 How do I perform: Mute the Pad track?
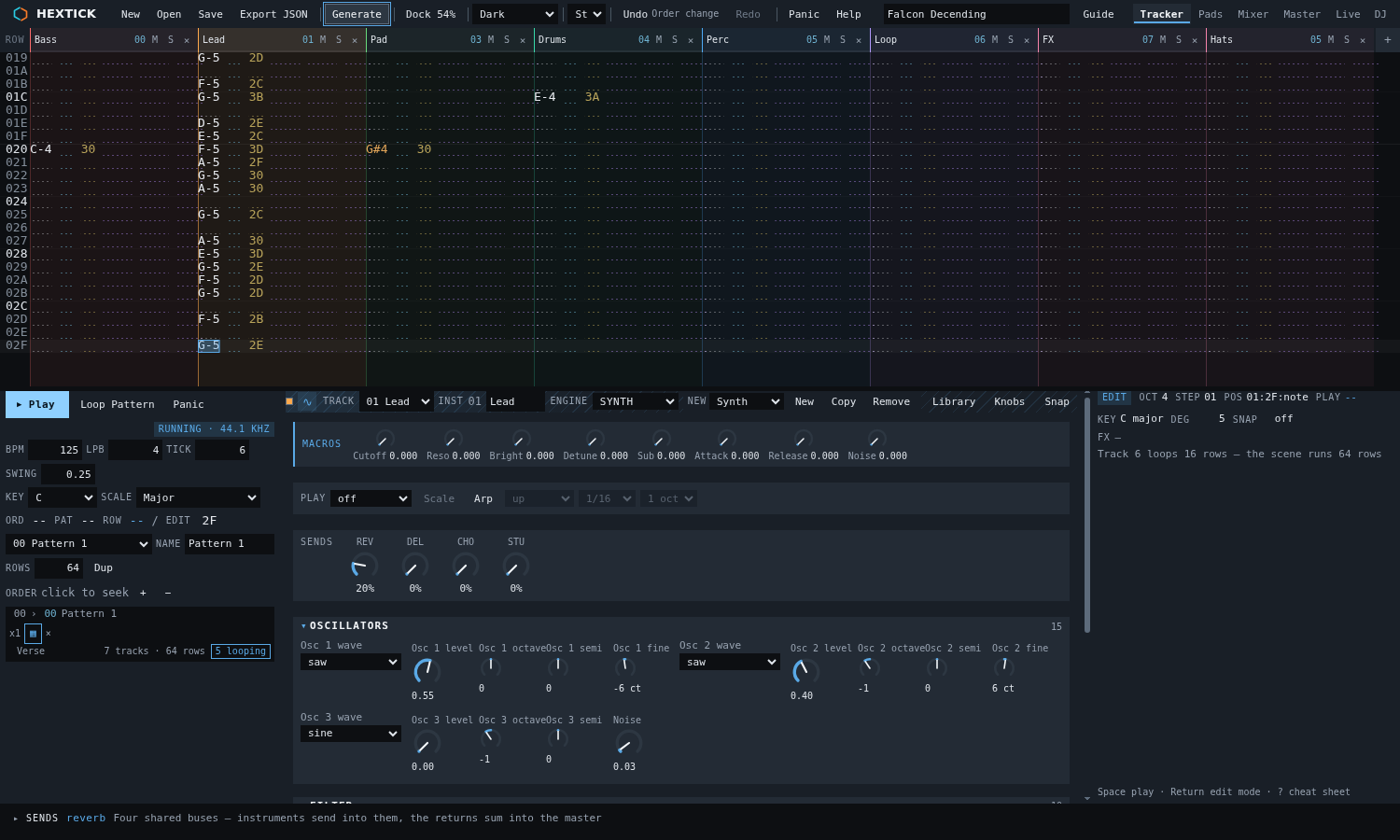[491, 40]
